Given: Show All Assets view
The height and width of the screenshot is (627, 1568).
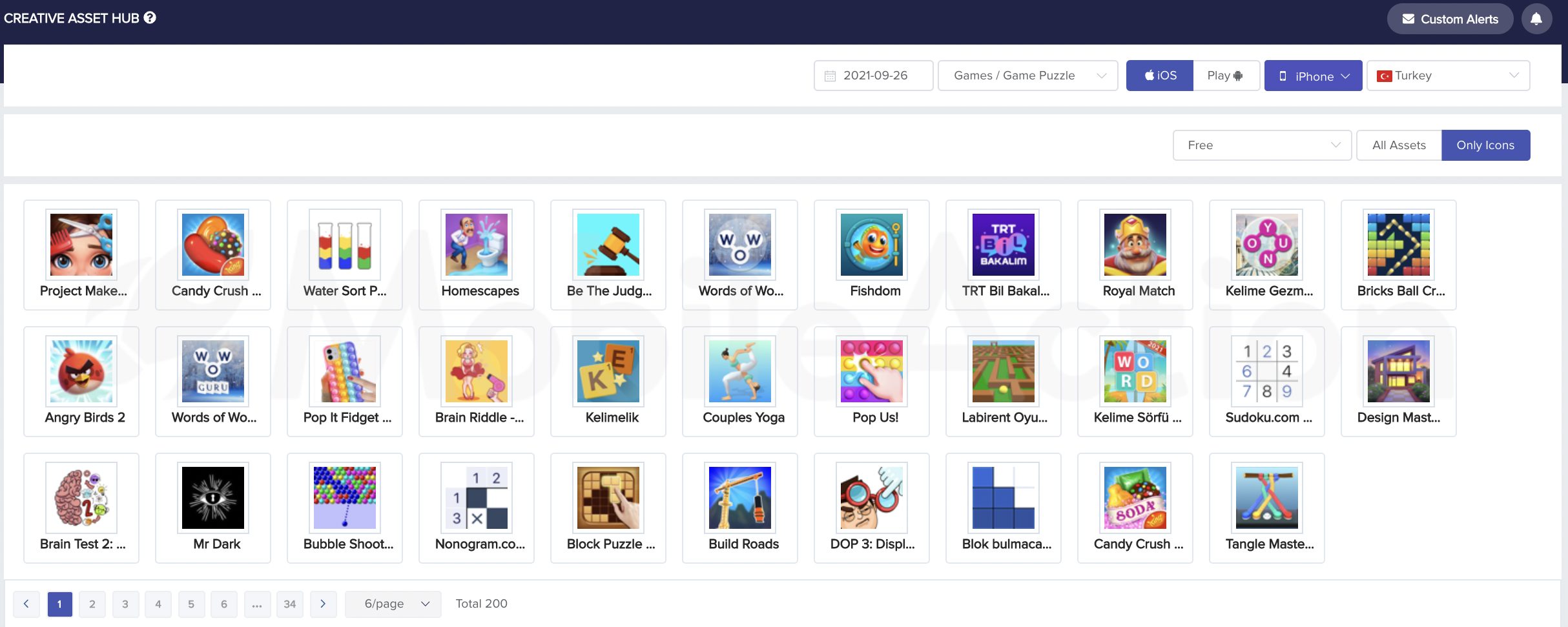Looking at the screenshot, I should click(1399, 145).
